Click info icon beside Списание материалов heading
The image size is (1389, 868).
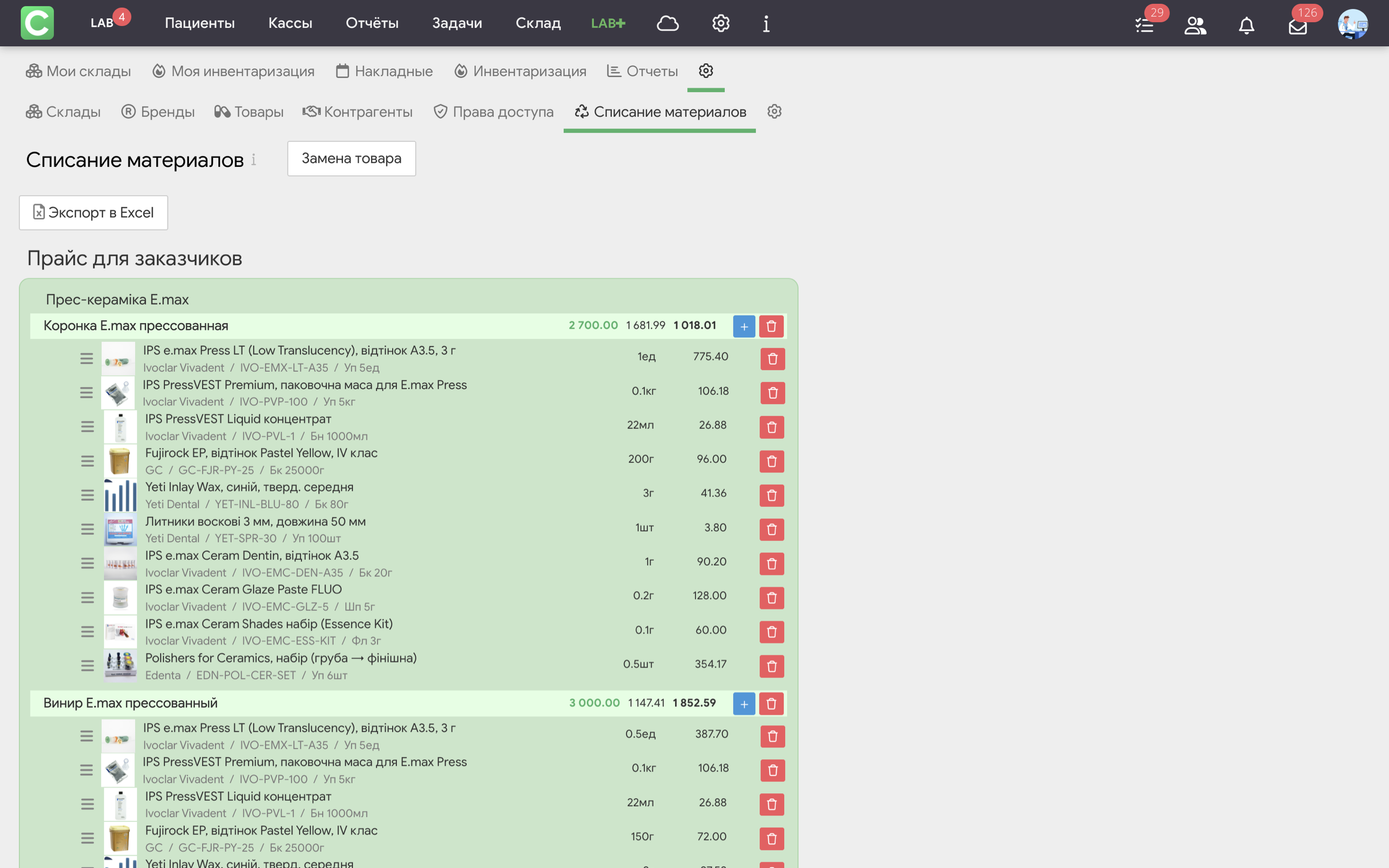click(x=254, y=160)
